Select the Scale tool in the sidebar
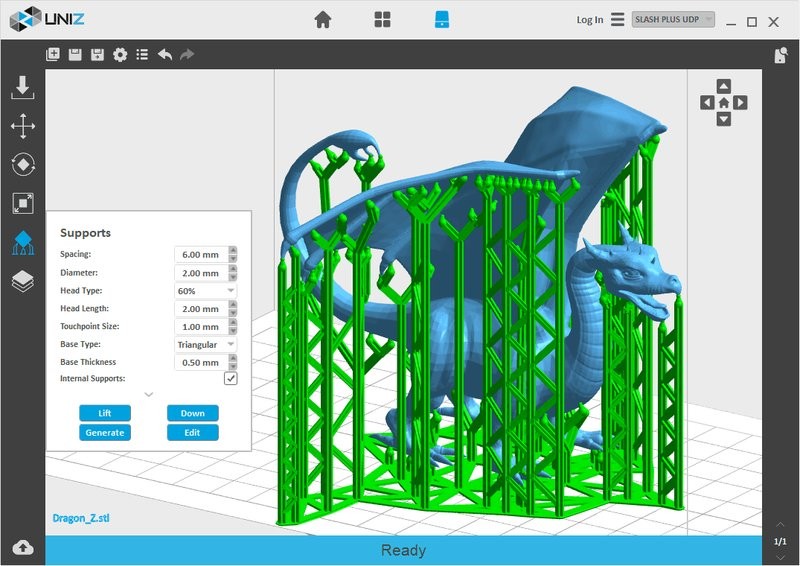 (x=23, y=203)
